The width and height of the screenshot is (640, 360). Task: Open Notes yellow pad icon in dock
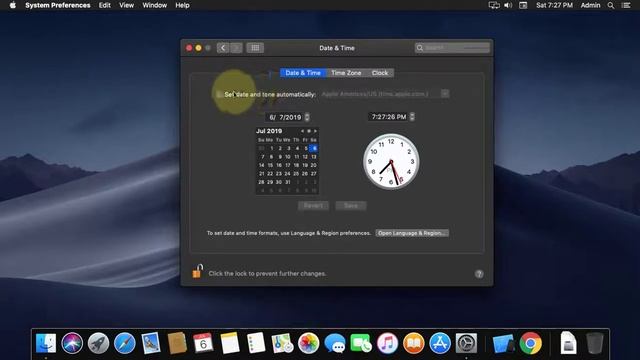230,343
